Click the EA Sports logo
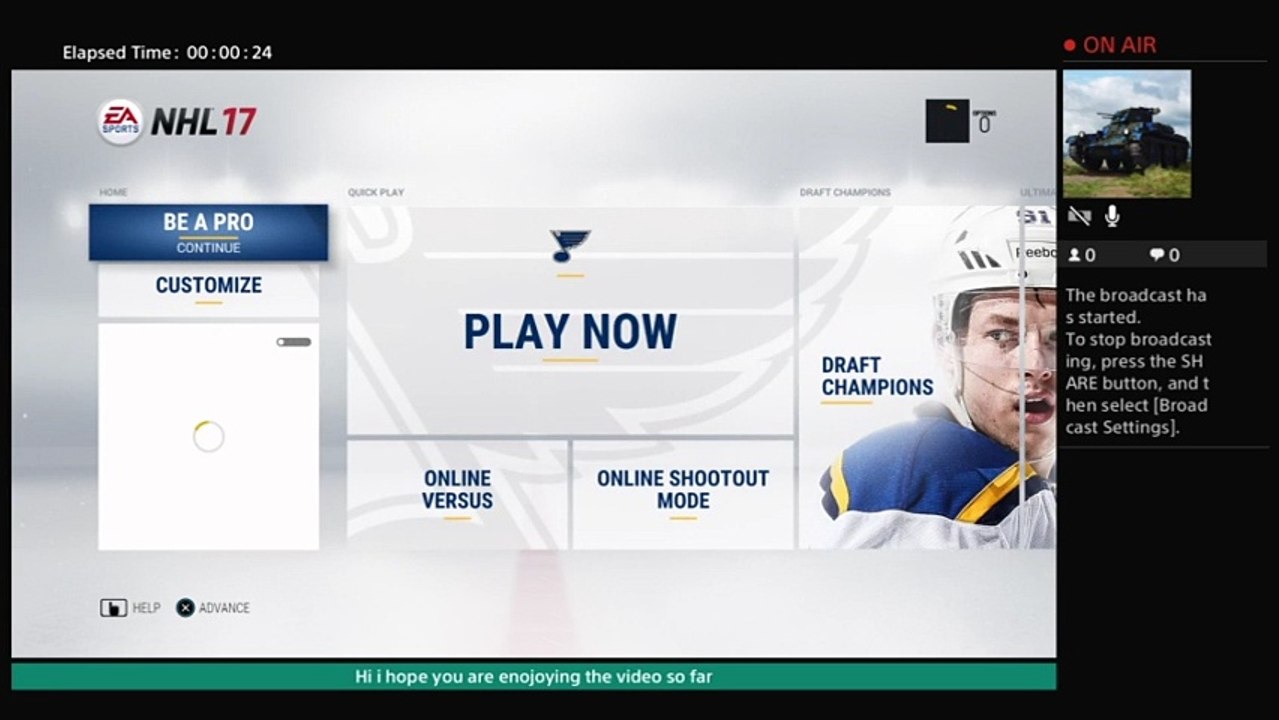This screenshot has width=1279, height=720. (x=120, y=122)
